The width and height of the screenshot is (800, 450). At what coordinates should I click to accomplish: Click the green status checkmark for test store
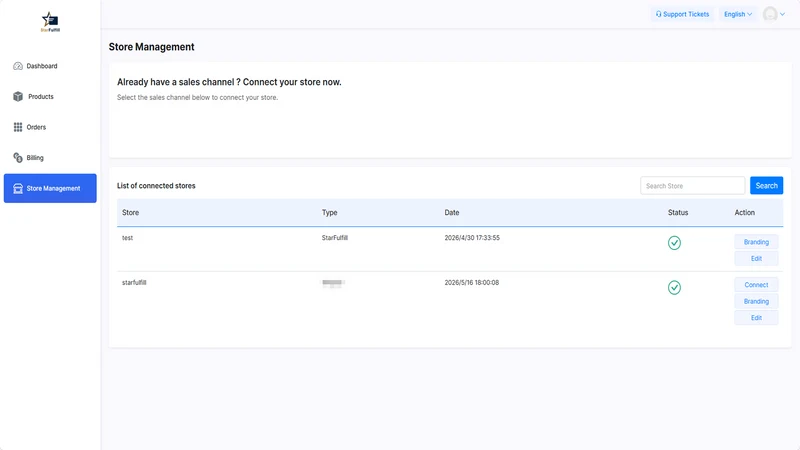click(x=674, y=243)
